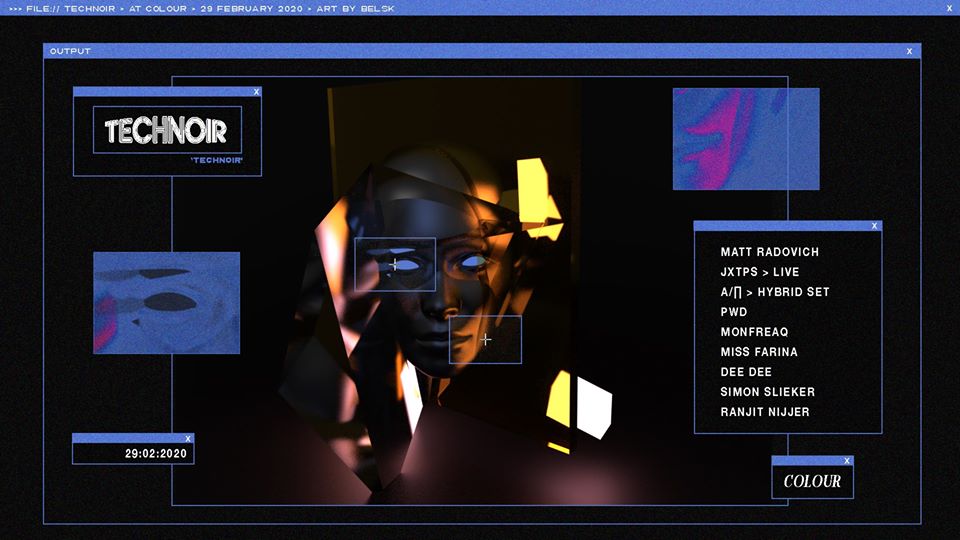960x540 pixels.
Task: Click Ranjit Nijjer at the list bottom
Action: (x=764, y=412)
